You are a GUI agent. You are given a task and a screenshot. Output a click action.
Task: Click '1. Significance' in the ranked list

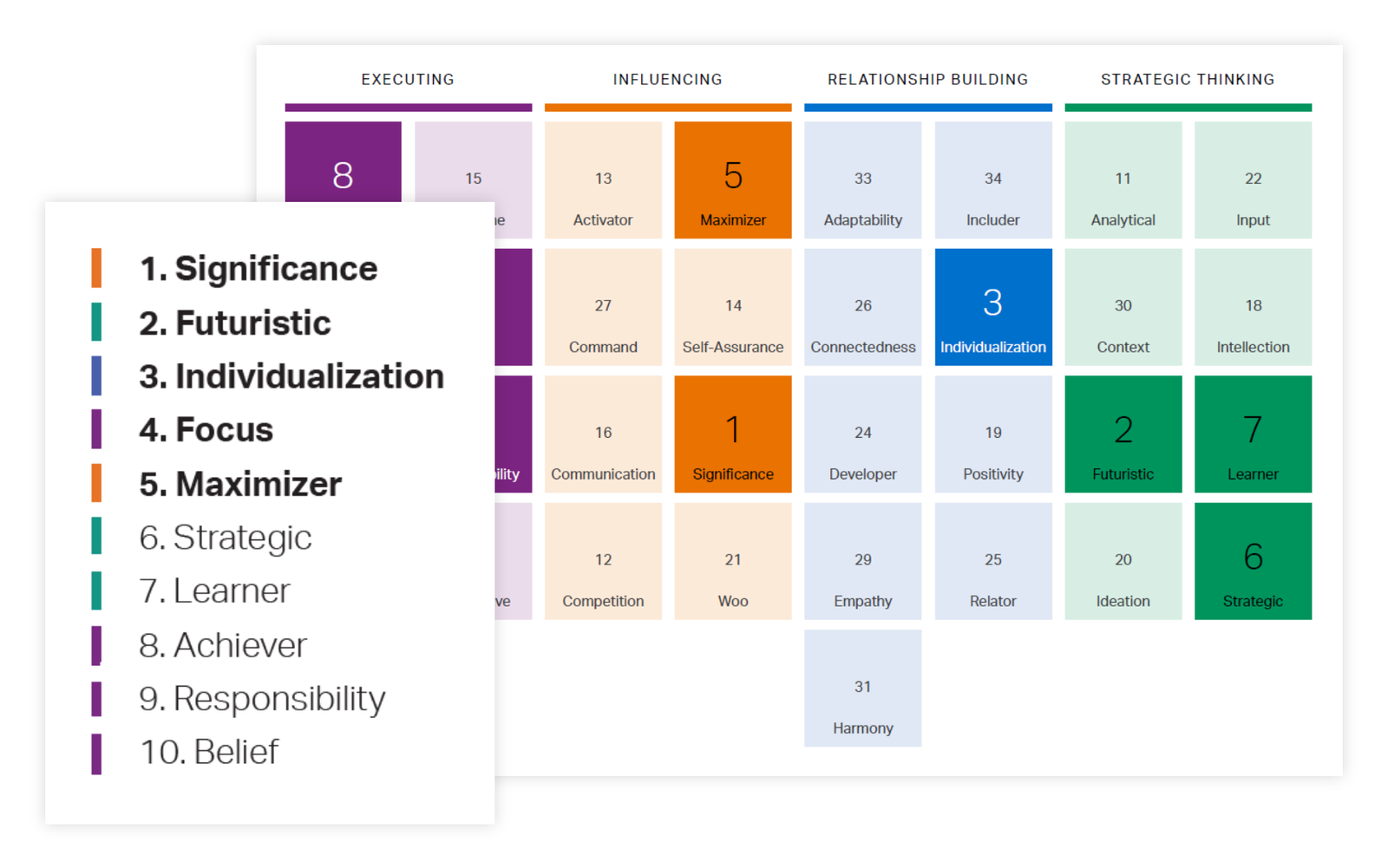point(259,269)
